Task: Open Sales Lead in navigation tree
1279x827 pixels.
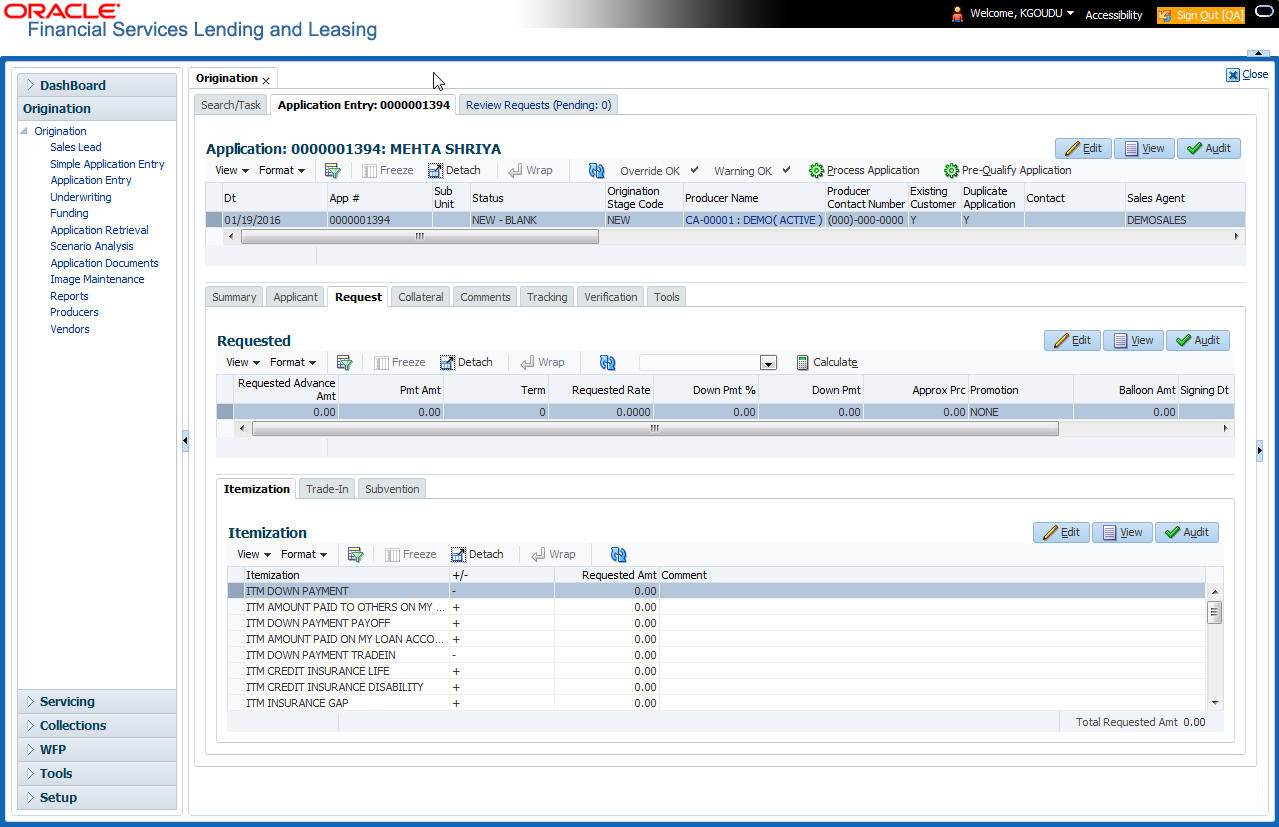Action: coord(76,147)
